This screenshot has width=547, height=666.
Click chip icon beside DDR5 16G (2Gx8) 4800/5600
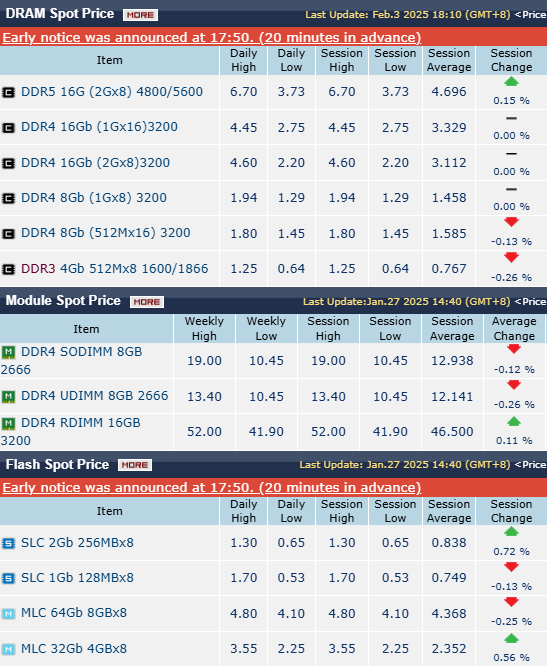pyautogui.click(x=8, y=92)
